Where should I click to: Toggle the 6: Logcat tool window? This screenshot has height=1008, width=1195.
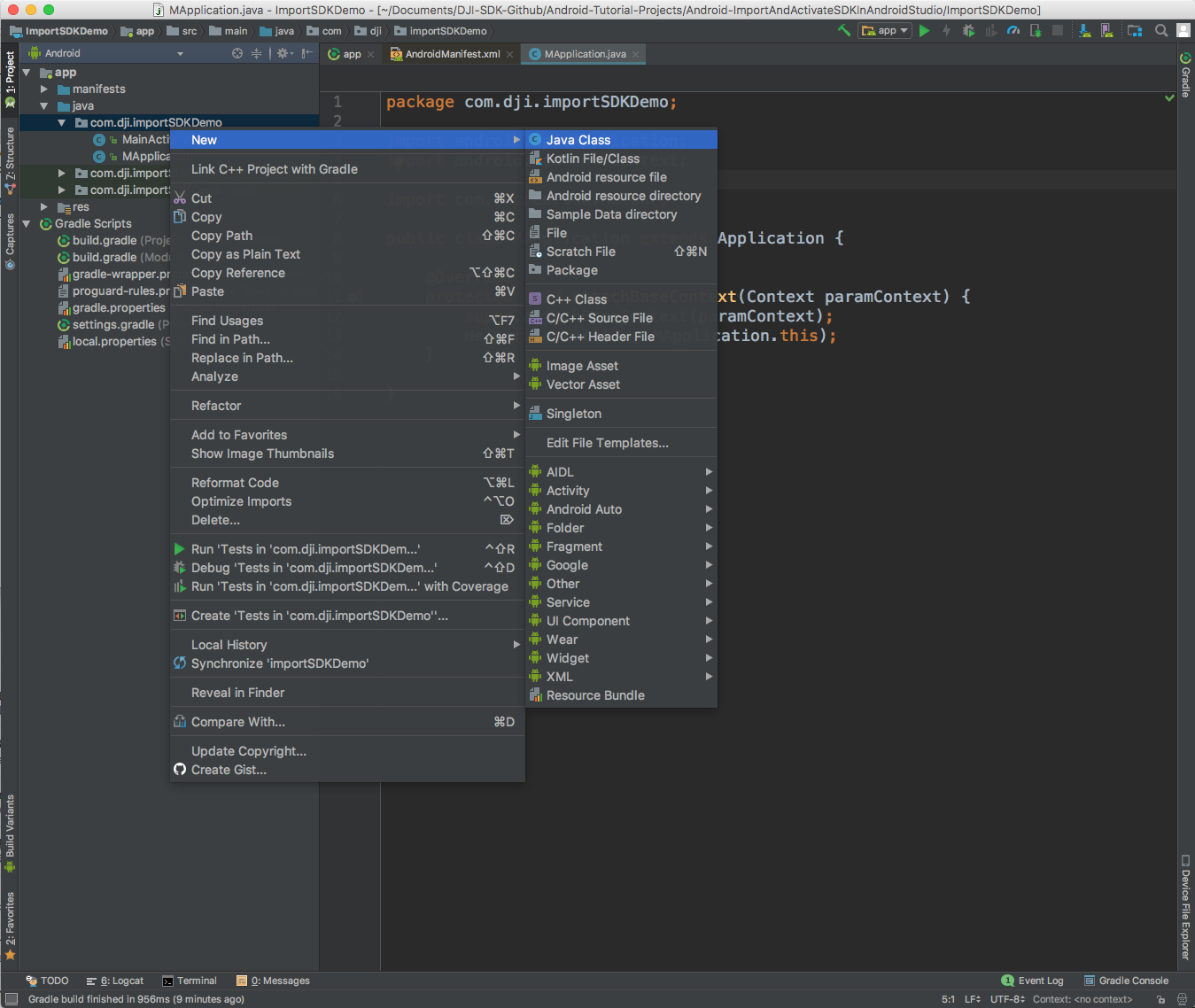pyautogui.click(x=115, y=981)
